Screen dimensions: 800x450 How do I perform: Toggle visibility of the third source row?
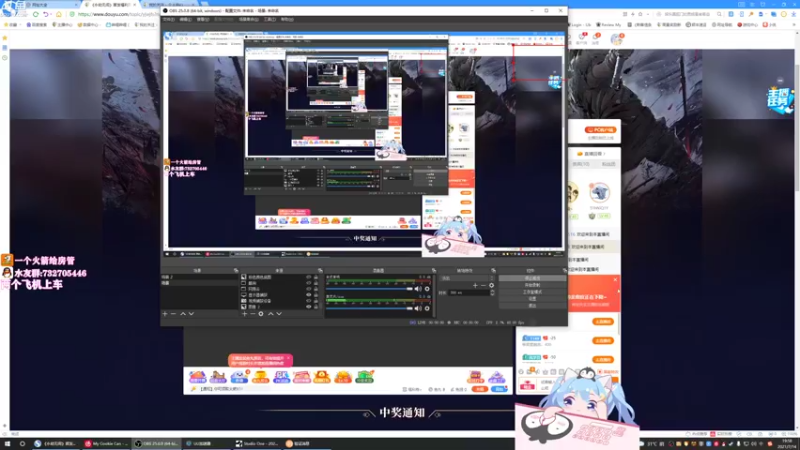tap(308, 289)
